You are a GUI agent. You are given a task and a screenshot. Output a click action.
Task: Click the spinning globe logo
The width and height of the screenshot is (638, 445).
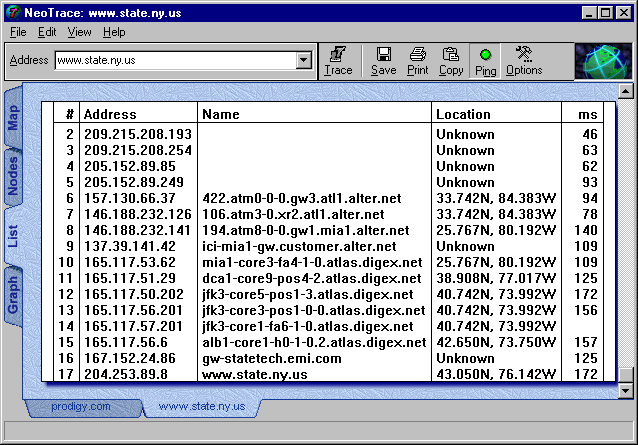click(x=603, y=61)
